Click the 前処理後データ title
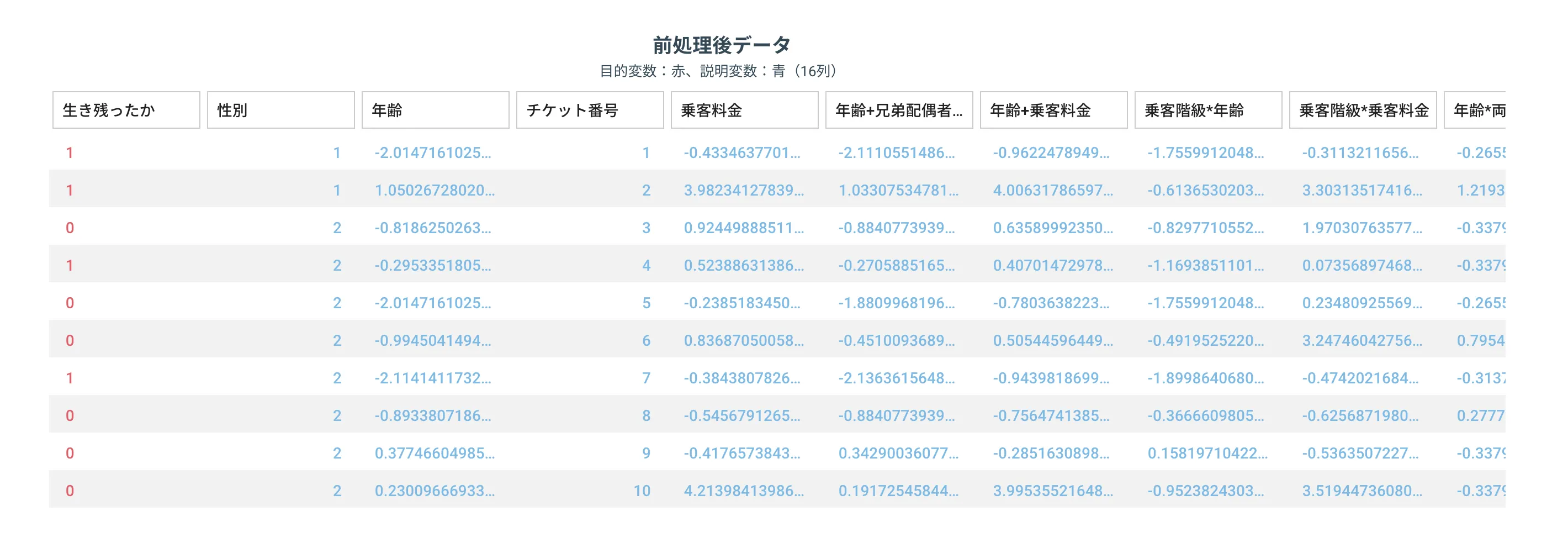Image resolution: width=1568 pixels, height=548 pixels. (x=721, y=44)
